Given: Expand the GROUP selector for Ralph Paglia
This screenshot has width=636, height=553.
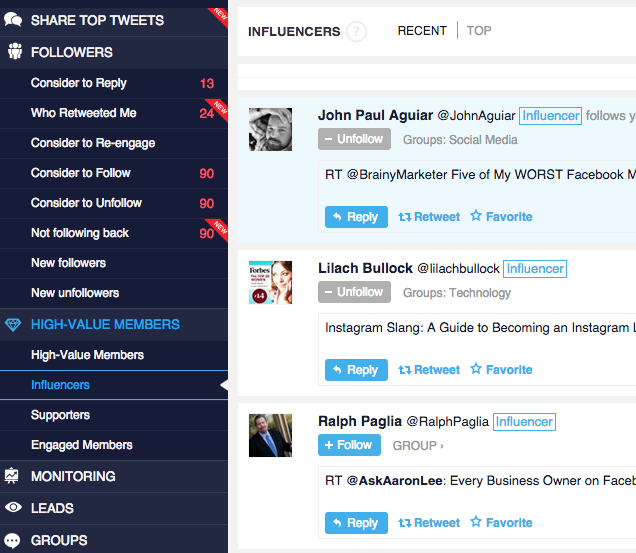Looking at the screenshot, I should (418, 446).
